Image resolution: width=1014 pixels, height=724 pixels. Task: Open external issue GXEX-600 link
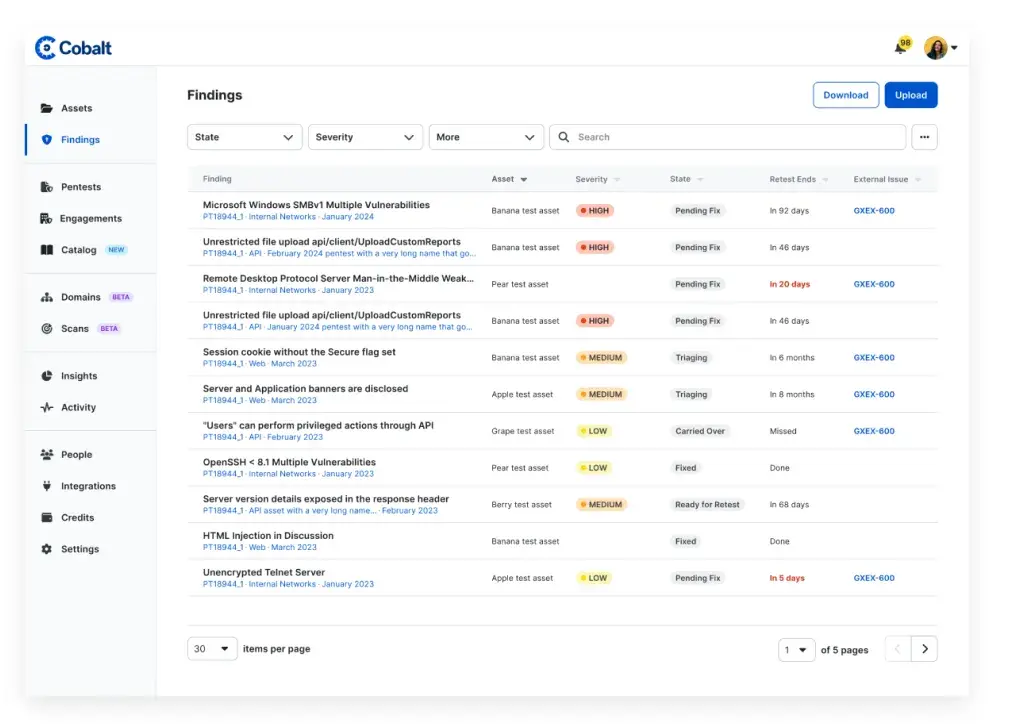[875, 210]
